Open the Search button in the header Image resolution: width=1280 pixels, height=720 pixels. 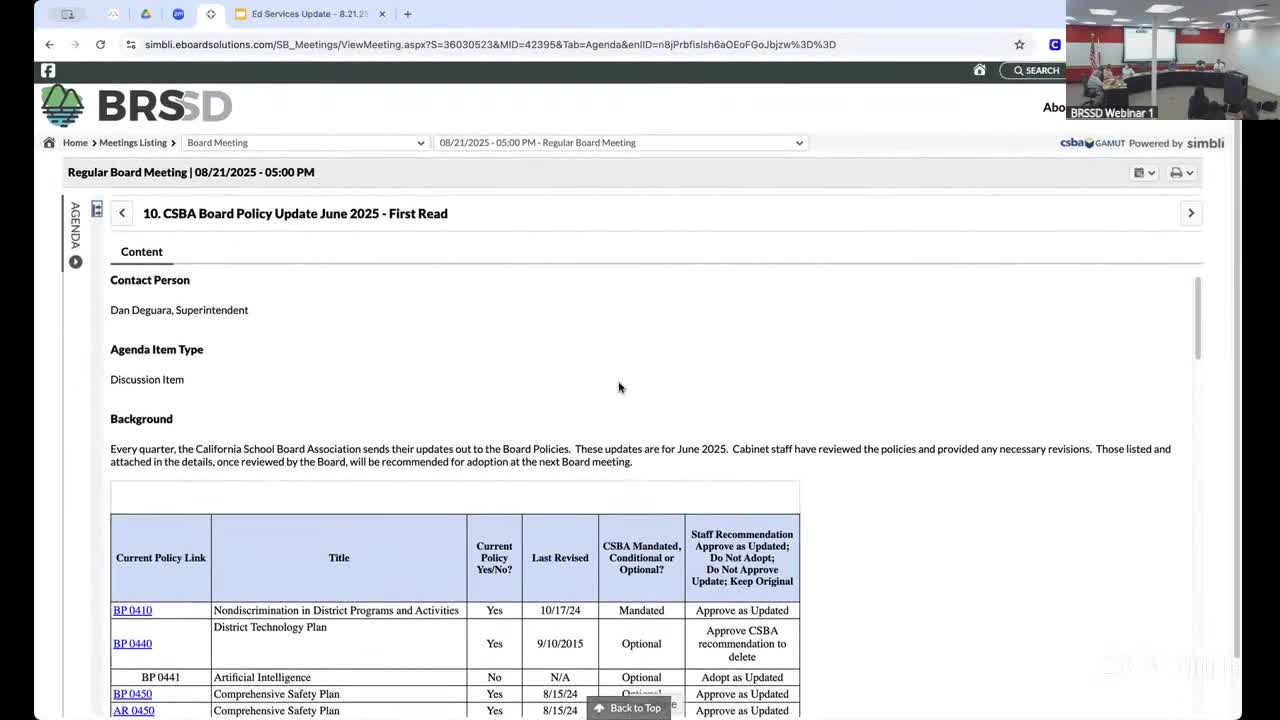[1035, 70]
